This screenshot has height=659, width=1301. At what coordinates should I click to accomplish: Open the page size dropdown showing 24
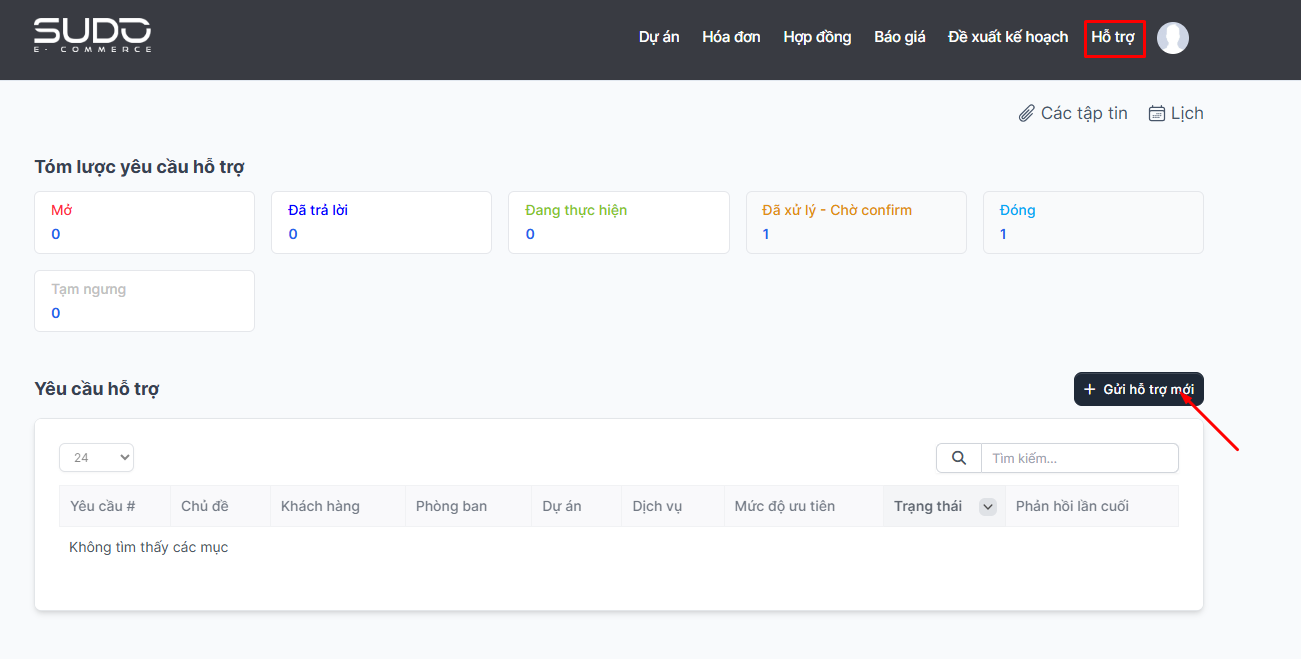pos(96,458)
